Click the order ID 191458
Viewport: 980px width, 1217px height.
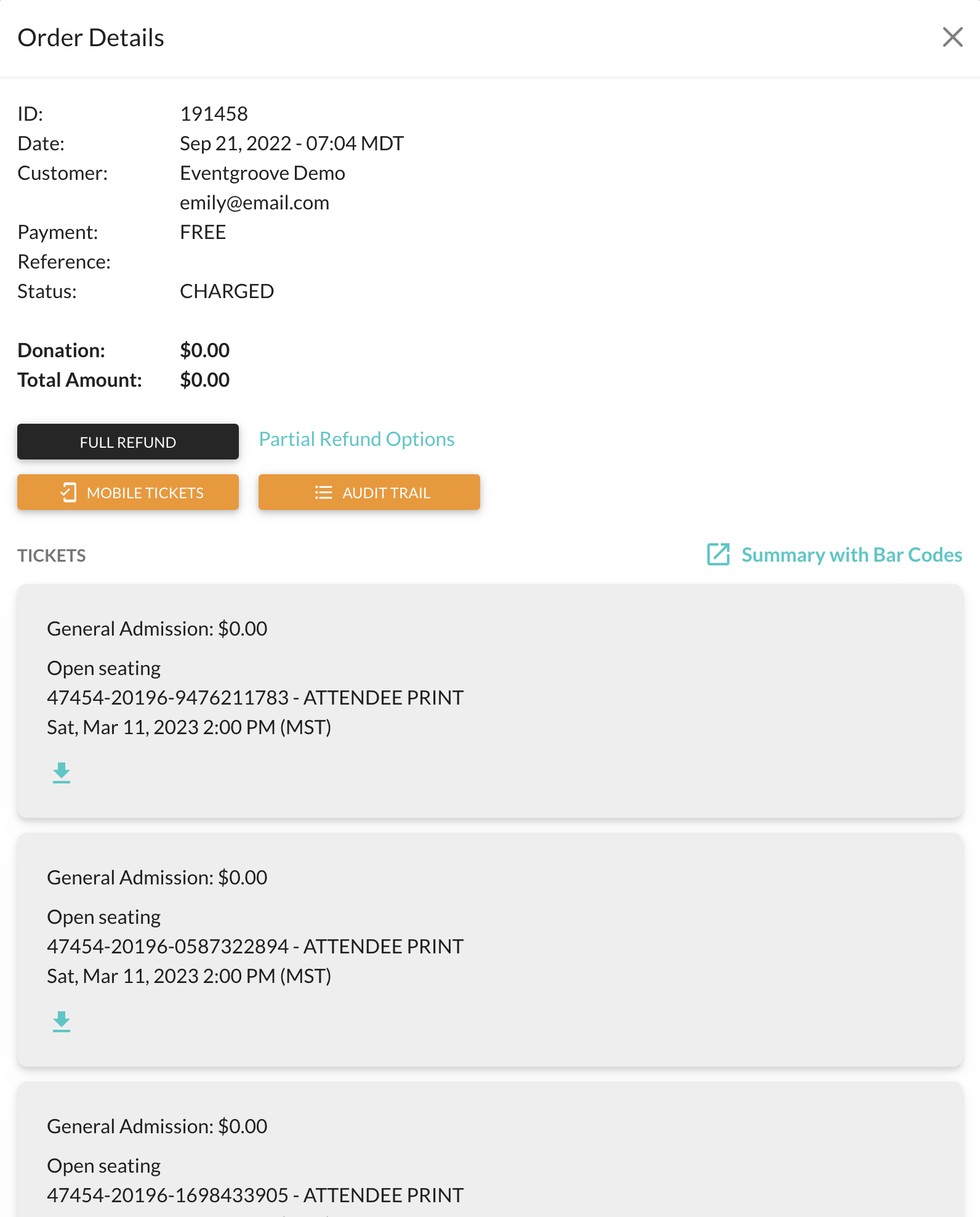point(214,114)
